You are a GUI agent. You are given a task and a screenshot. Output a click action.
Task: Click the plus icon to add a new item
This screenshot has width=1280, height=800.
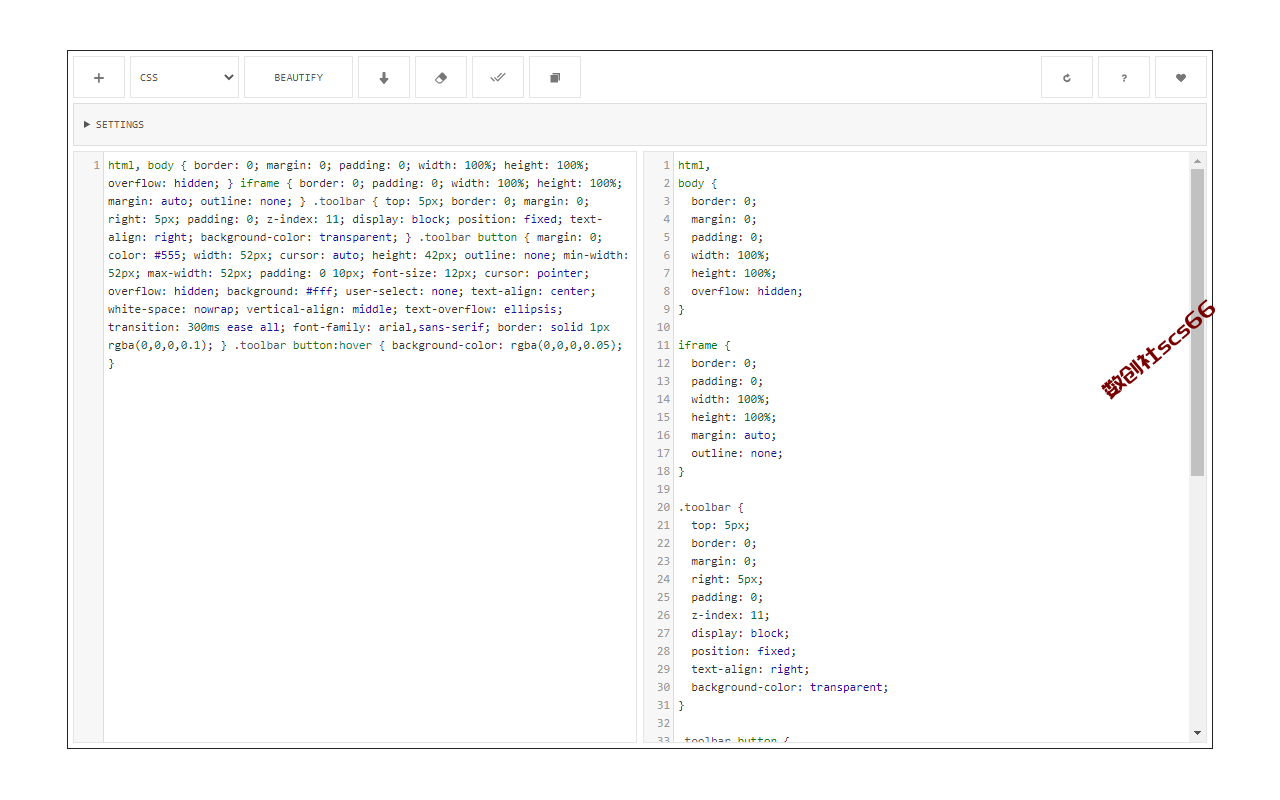pos(99,77)
